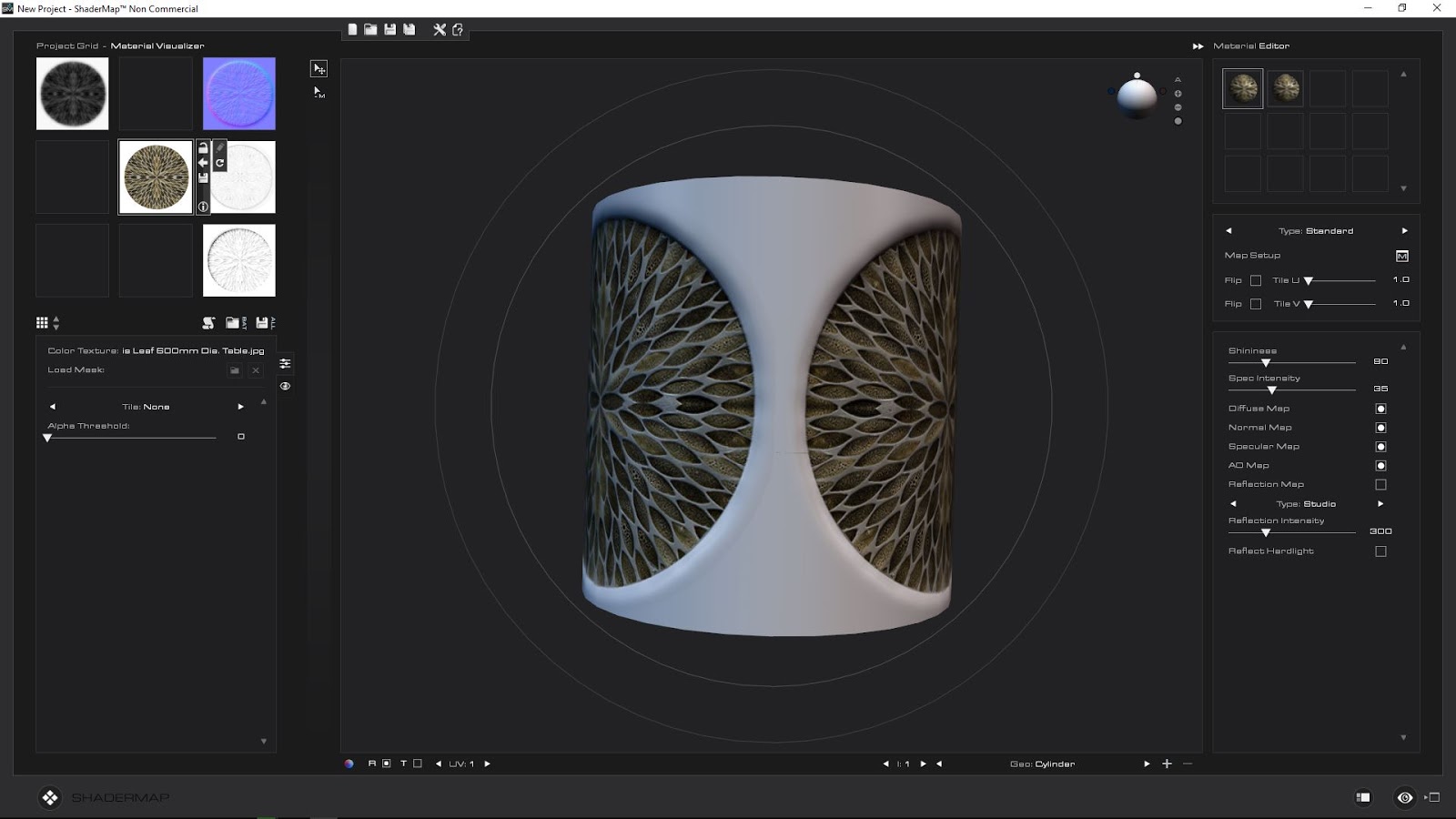Collapse the Material Editor panel
The height and width of the screenshot is (819, 1456).
click(1197, 45)
